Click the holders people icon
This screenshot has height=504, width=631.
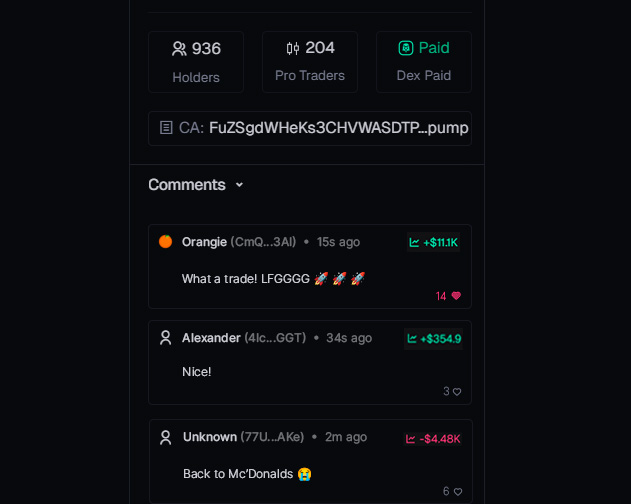pyautogui.click(x=179, y=49)
